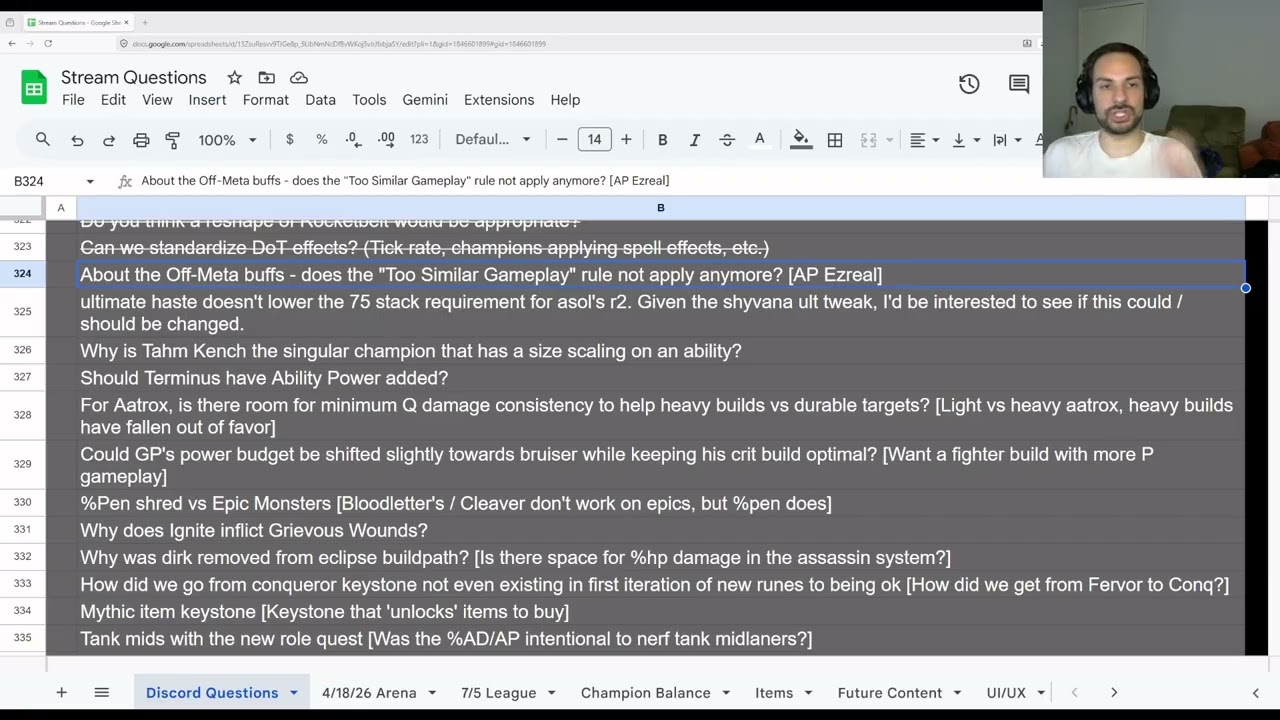The image size is (1280, 720).
Task: Click the formula bar text
Action: [x=405, y=181]
